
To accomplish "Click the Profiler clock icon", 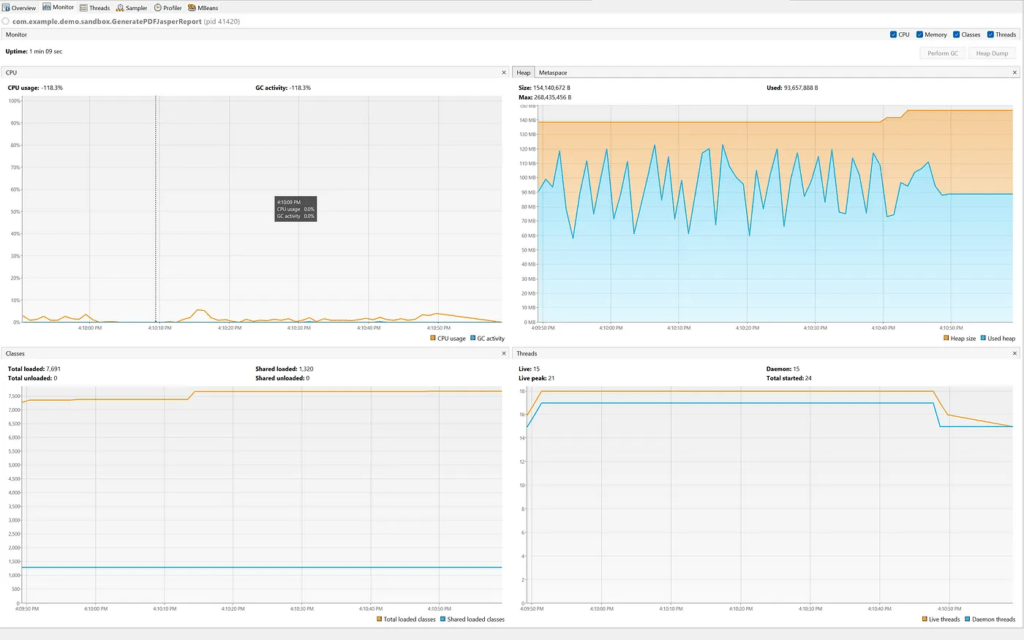I will tap(158, 7).
